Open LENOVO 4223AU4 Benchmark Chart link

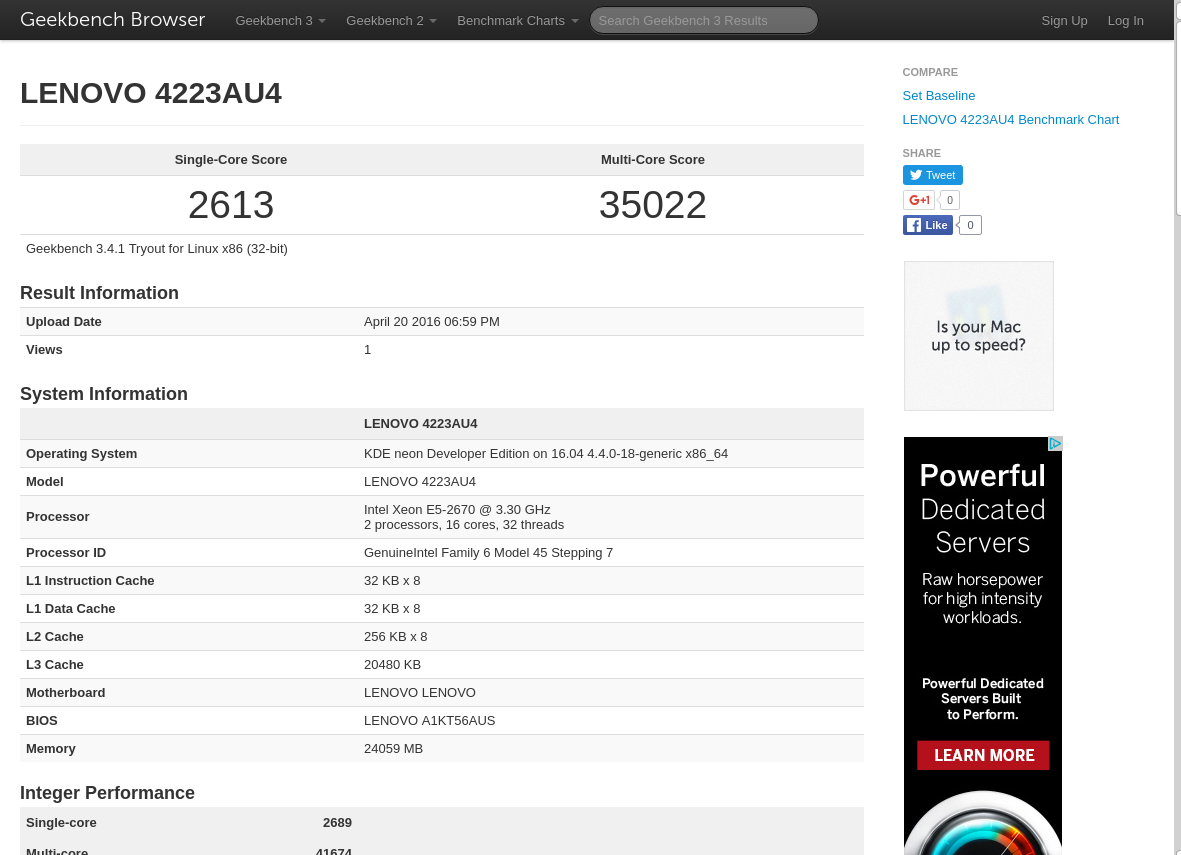point(1010,120)
